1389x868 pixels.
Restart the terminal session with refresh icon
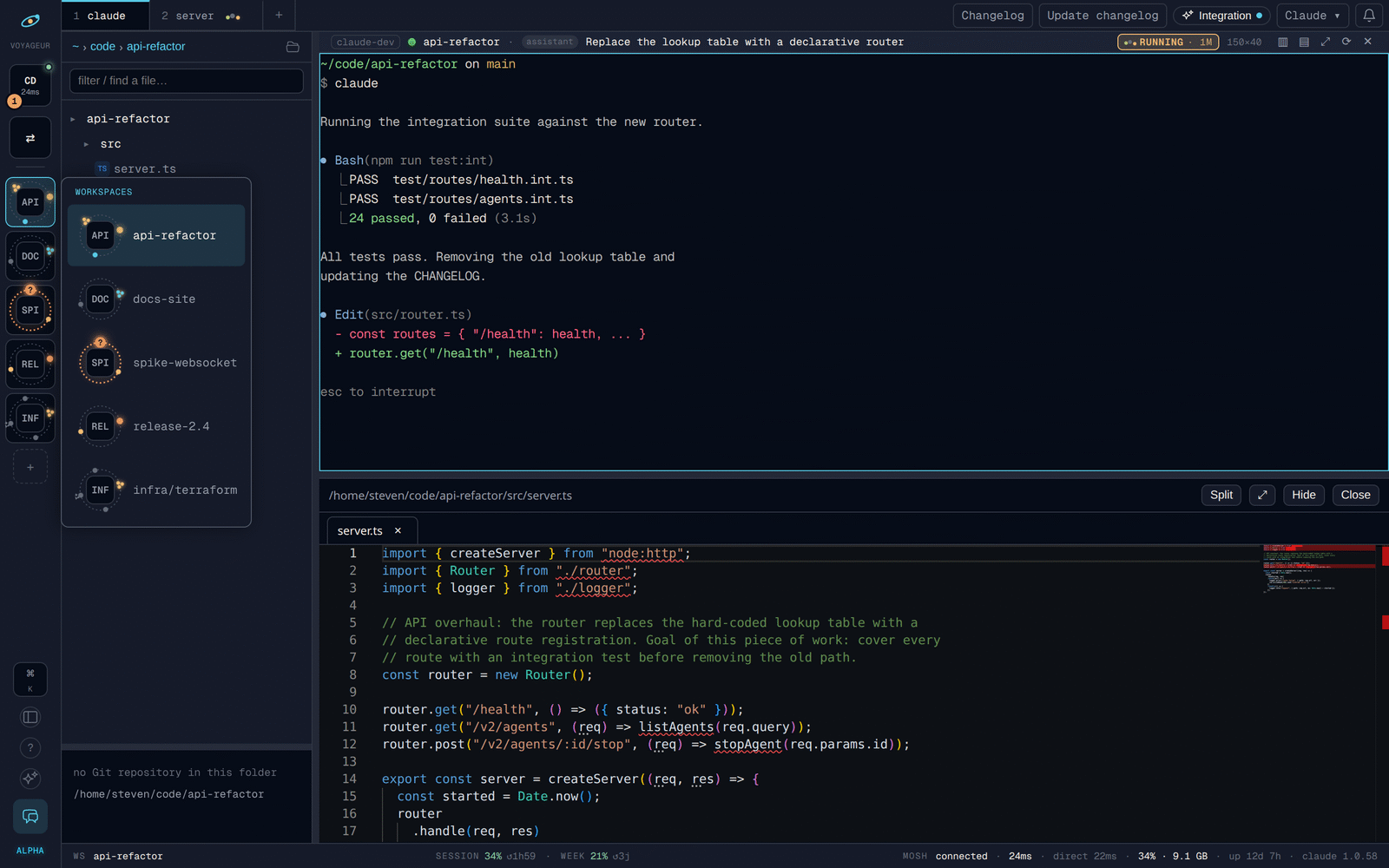point(1346,42)
